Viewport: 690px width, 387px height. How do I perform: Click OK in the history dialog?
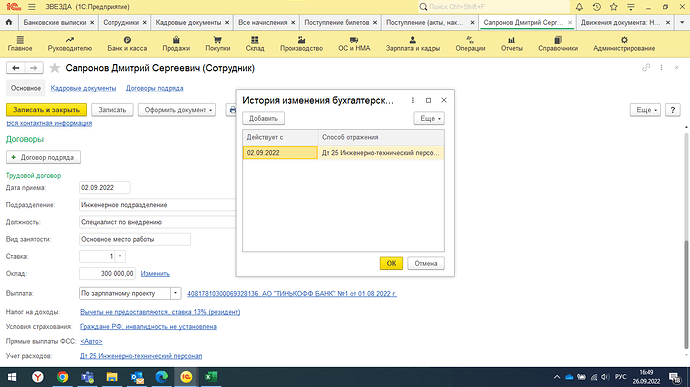coord(391,263)
